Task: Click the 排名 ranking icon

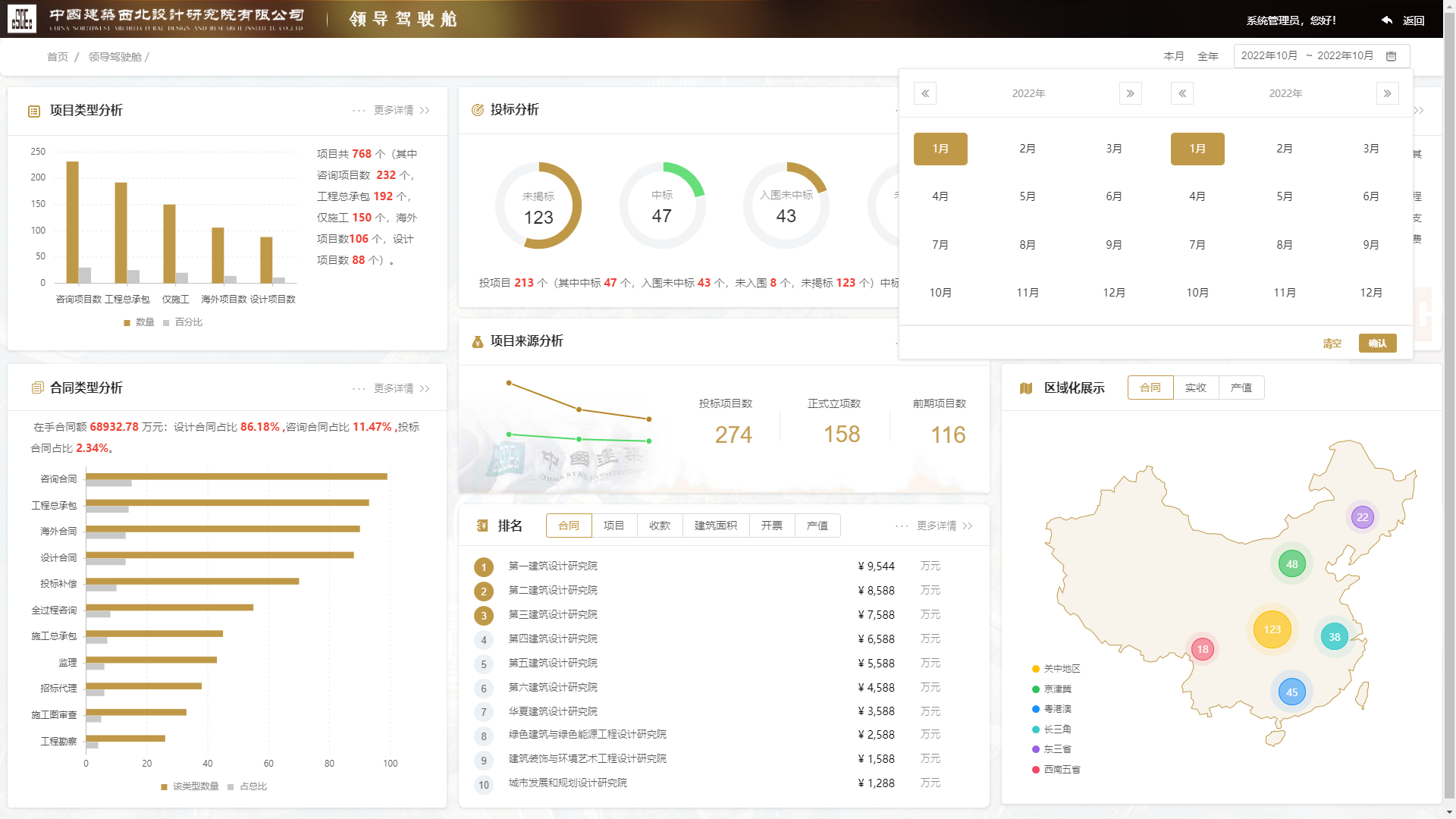Action: coord(482,526)
